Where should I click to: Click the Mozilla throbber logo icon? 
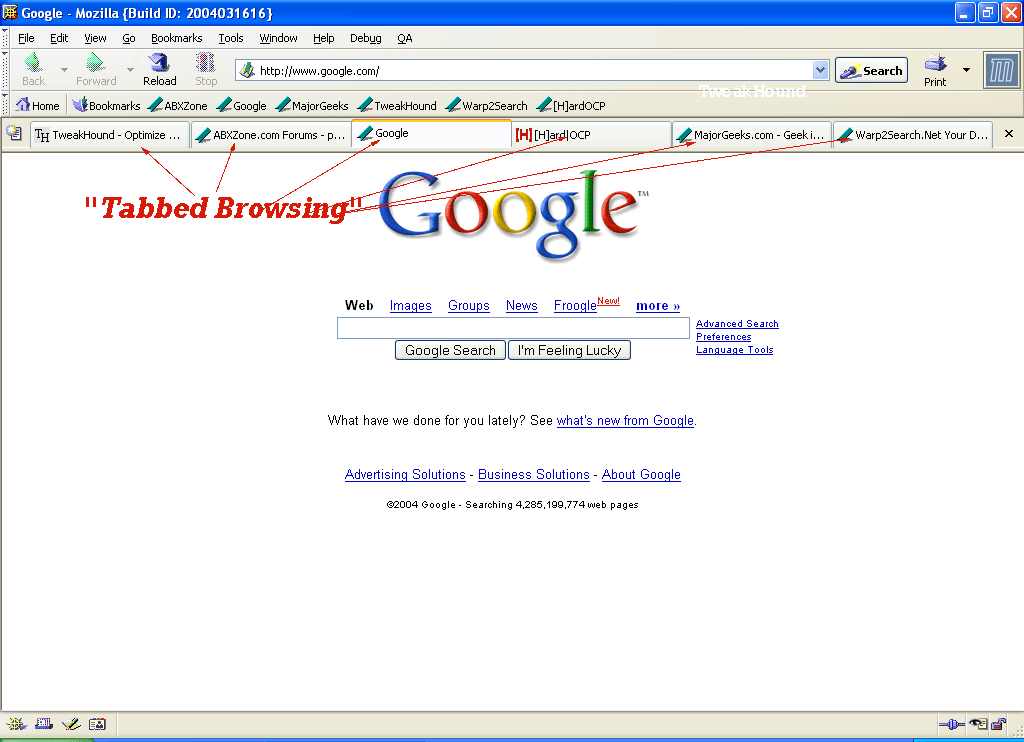[1001, 70]
